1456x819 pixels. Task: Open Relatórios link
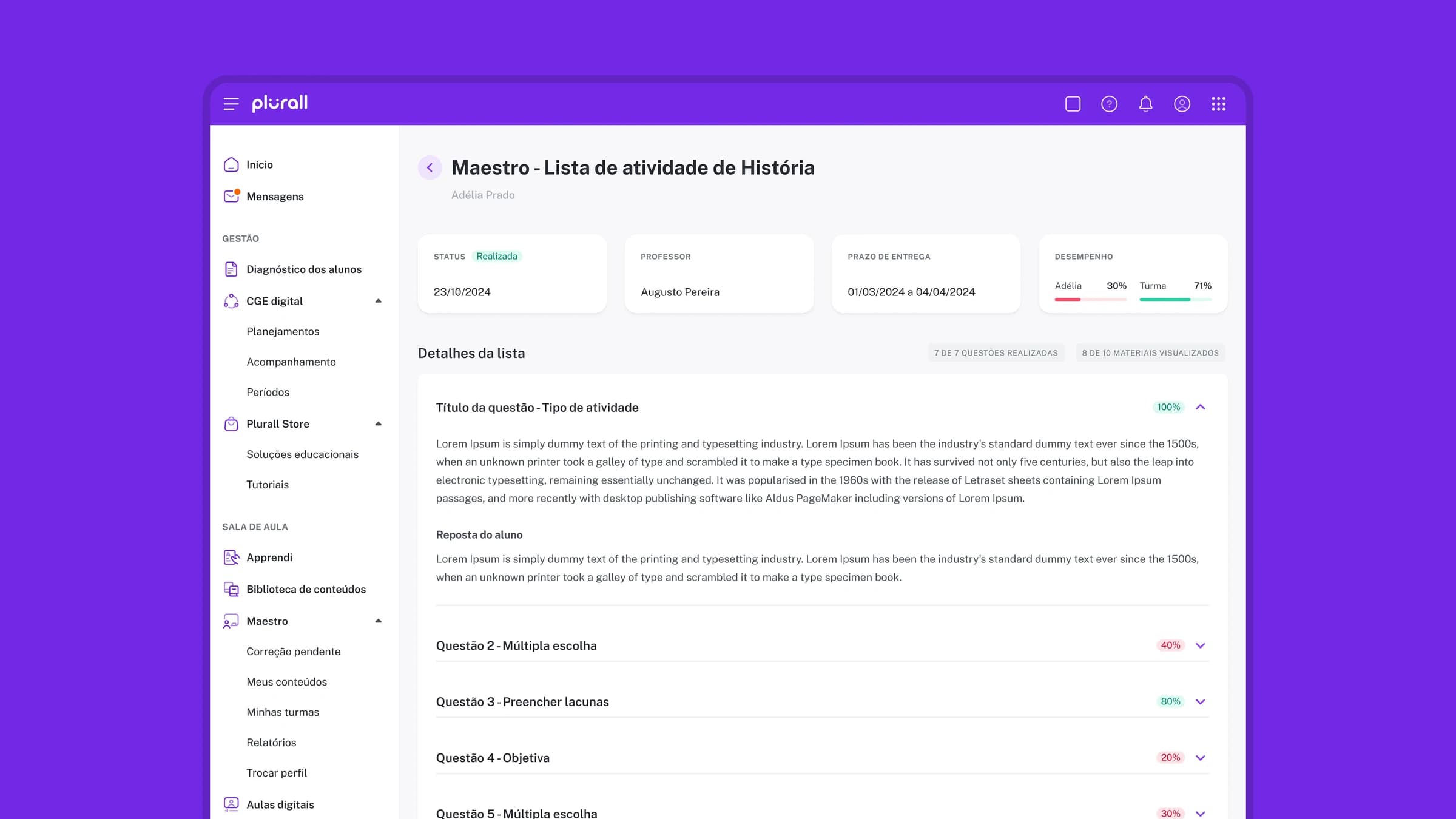tap(271, 743)
